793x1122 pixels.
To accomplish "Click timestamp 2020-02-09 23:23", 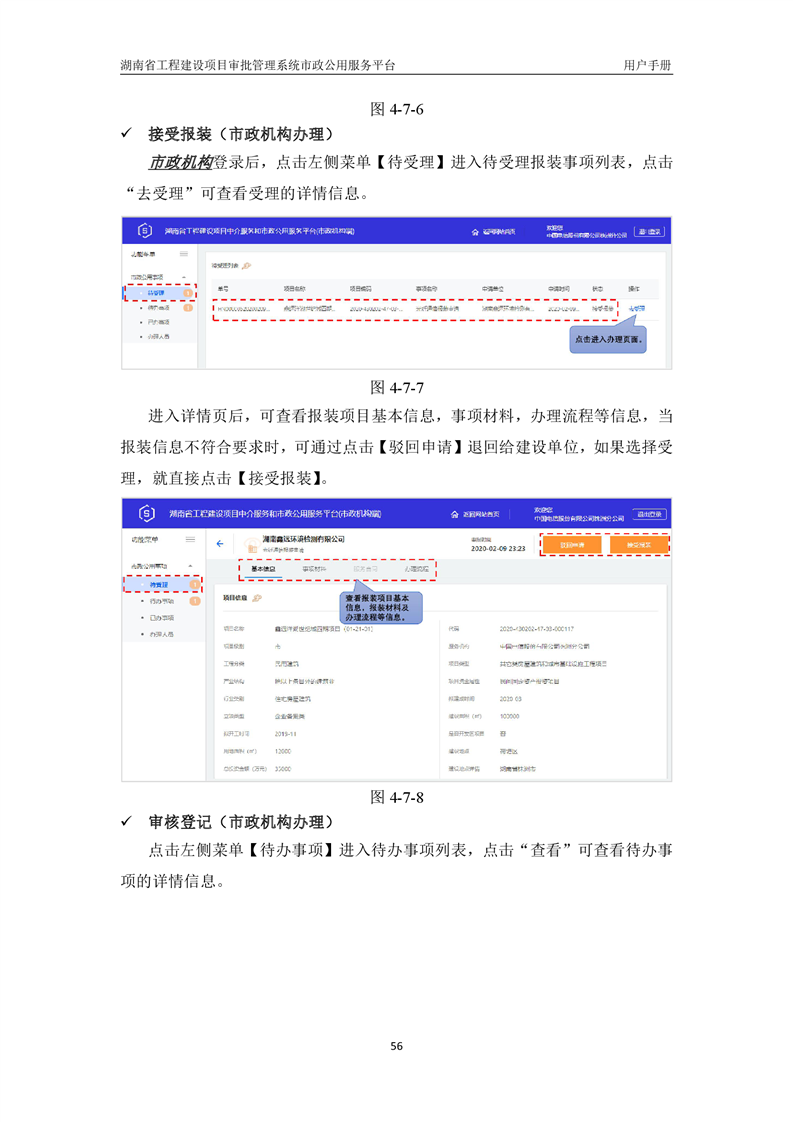I will pos(498,549).
